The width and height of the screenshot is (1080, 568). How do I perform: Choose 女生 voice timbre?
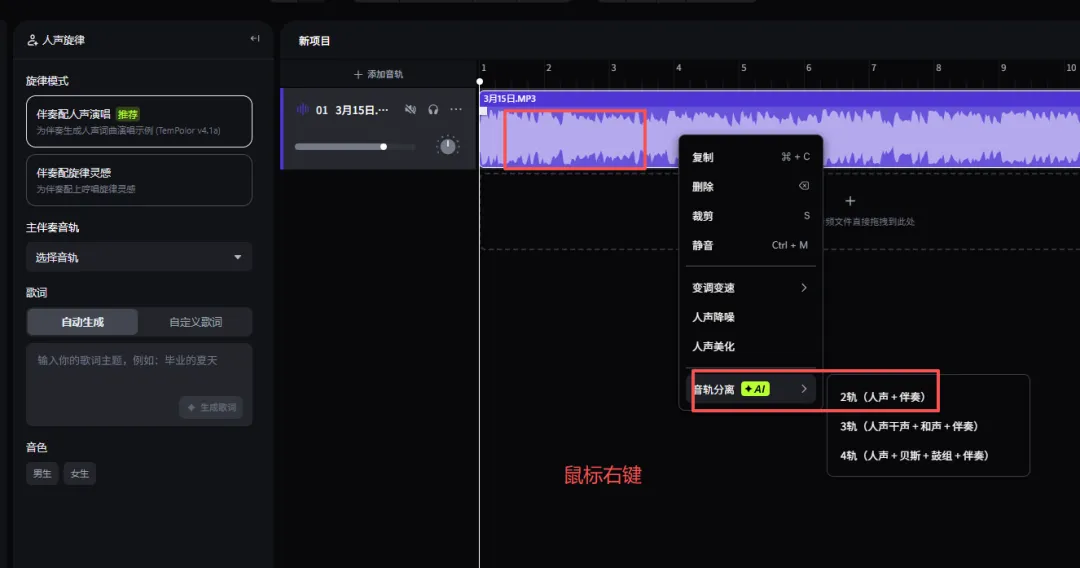point(80,474)
